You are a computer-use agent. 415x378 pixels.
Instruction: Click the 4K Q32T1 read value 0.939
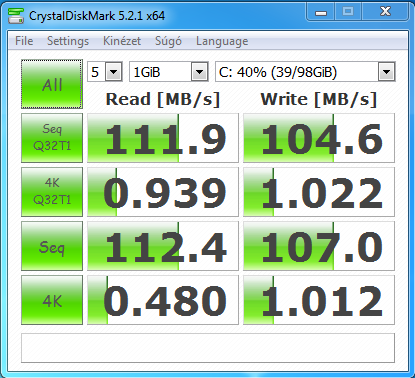(163, 192)
